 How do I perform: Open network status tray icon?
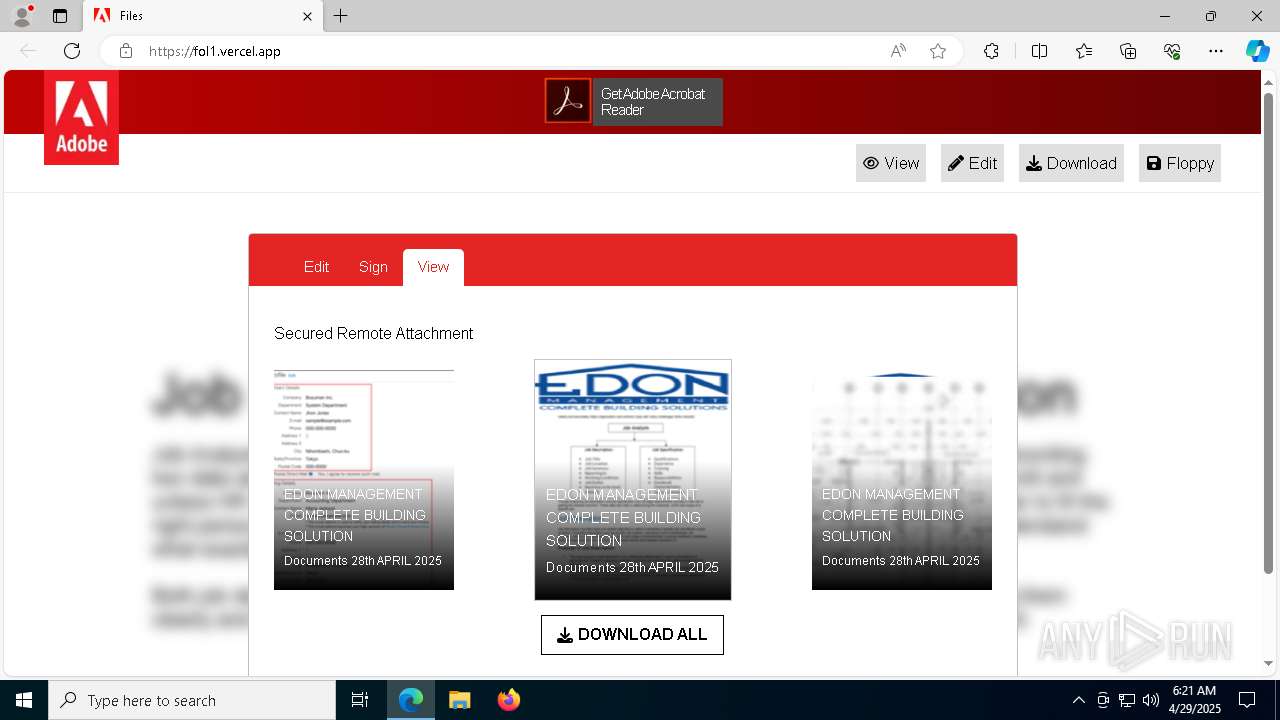1127,700
